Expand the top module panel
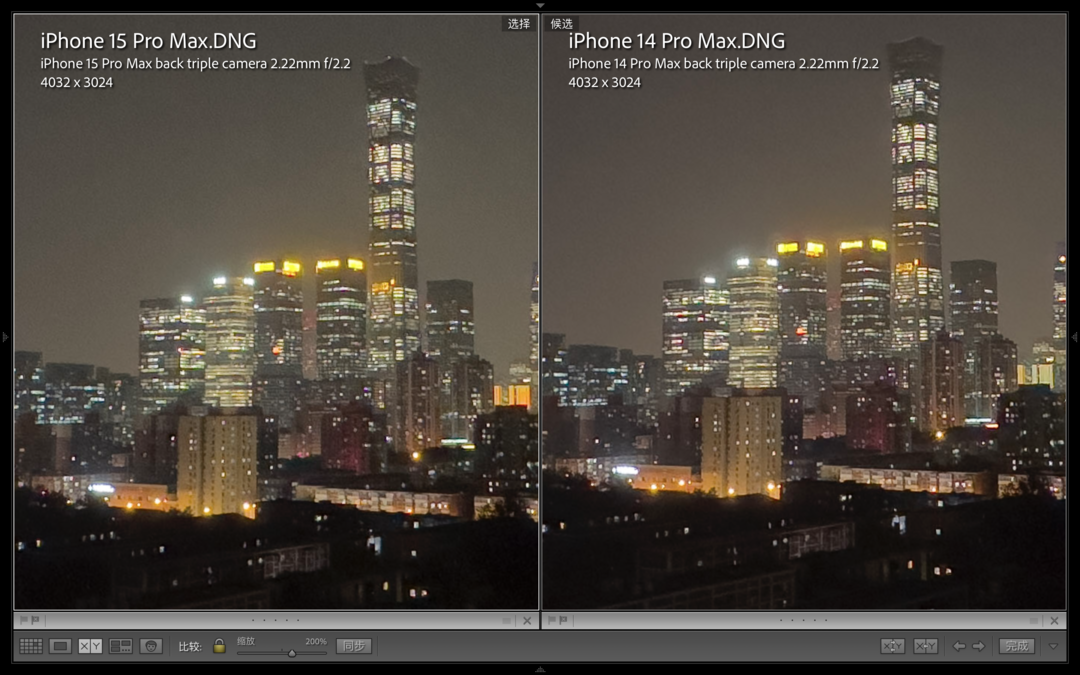The image size is (1080, 675). pos(540,5)
